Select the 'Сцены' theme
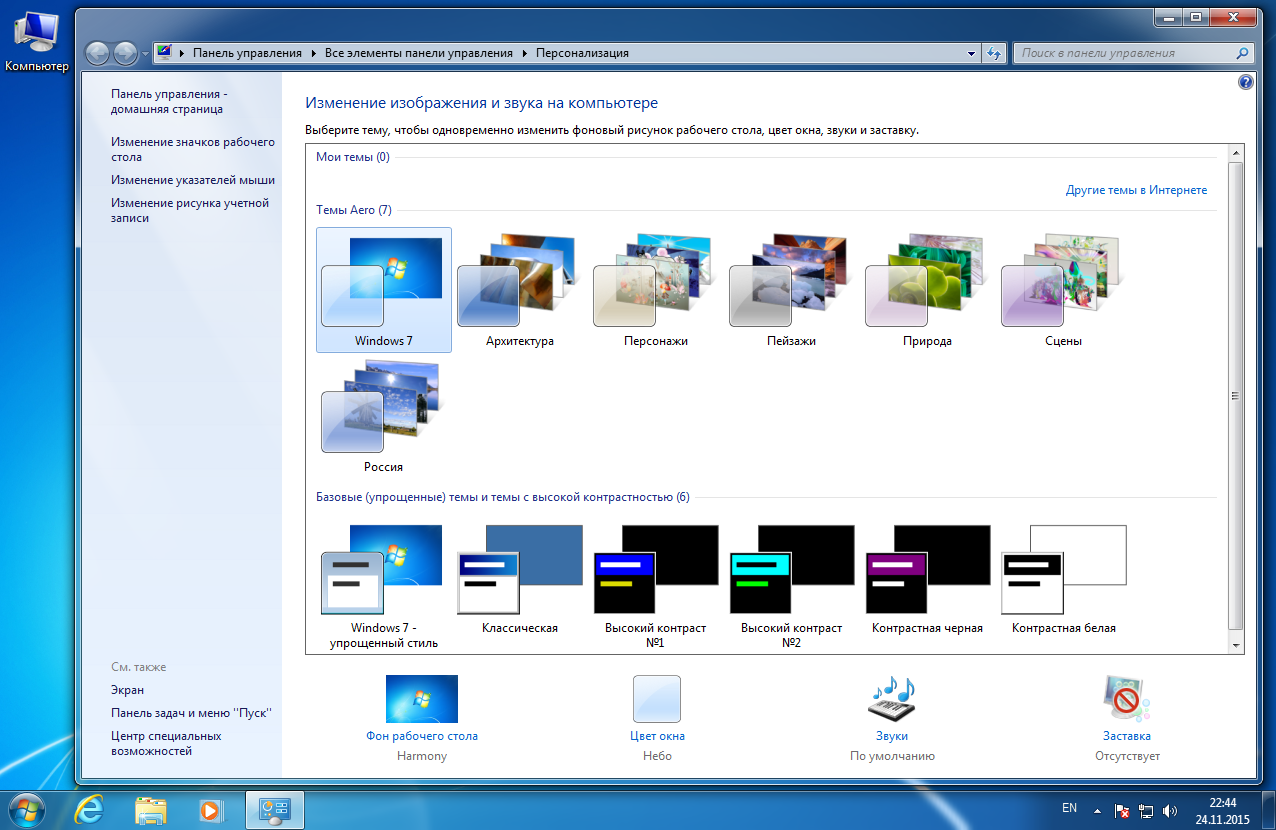This screenshot has width=1276, height=830. pyautogui.click(x=1064, y=290)
